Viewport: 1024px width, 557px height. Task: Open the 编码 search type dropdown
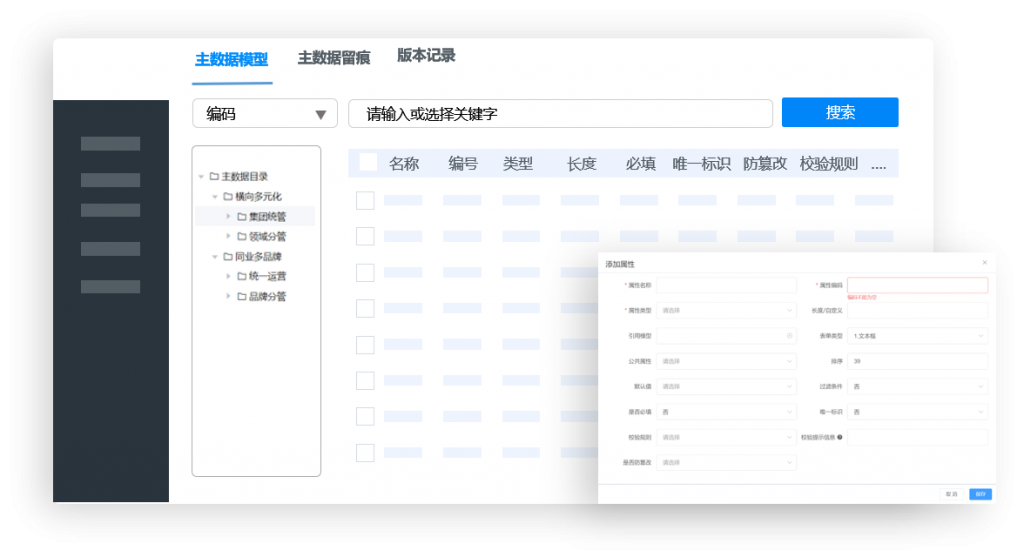265,114
